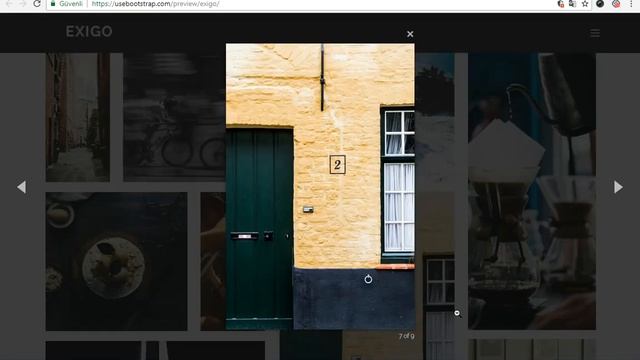The width and height of the screenshot is (640, 360).
Task: Close the lightbox with the X button
Action: pos(410,34)
